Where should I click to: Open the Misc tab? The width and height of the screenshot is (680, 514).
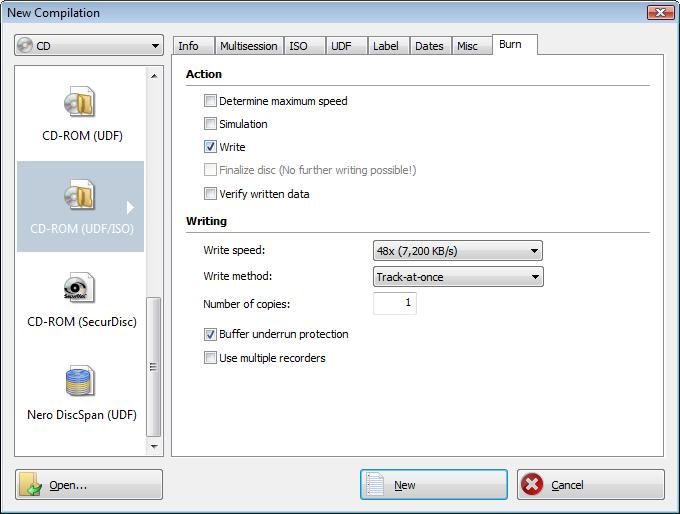[x=472, y=46]
